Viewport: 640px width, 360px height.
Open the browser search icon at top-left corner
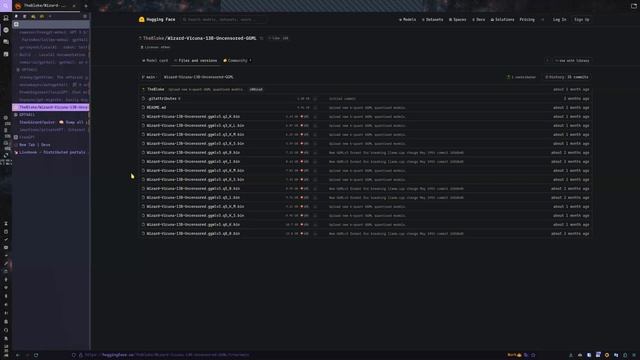5,5
